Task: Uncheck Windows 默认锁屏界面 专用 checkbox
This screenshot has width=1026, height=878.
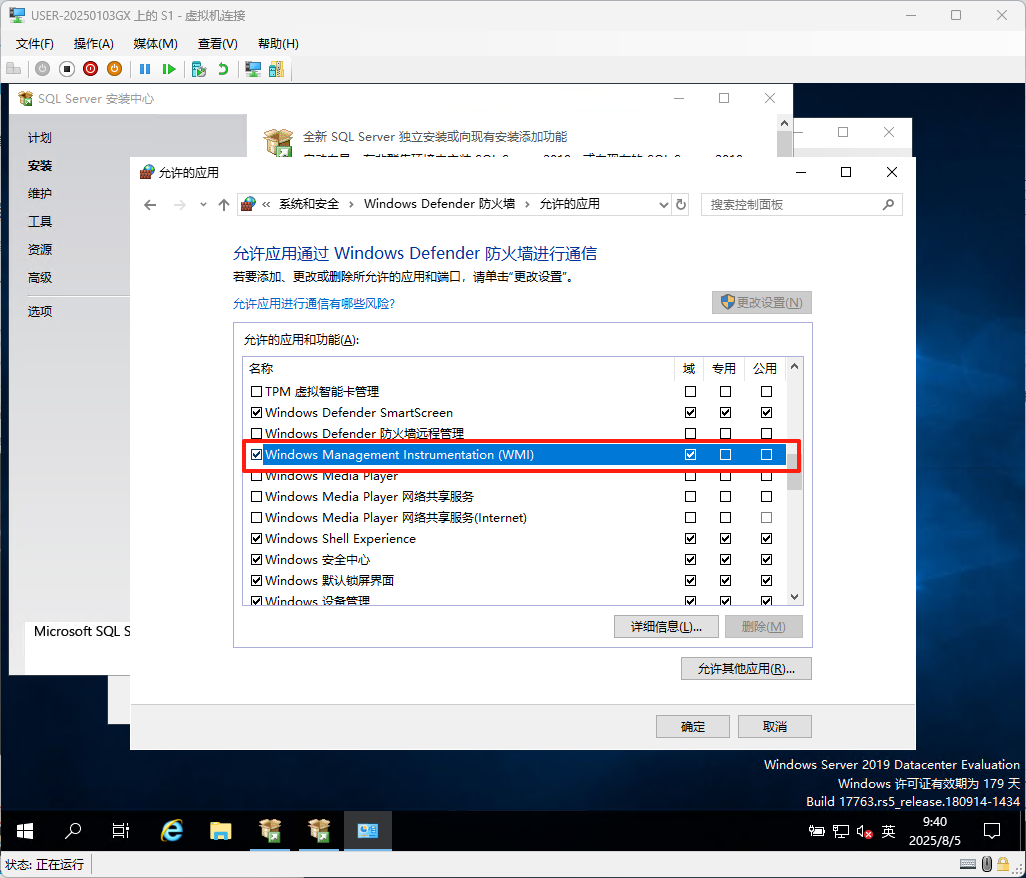Action: point(725,580)
